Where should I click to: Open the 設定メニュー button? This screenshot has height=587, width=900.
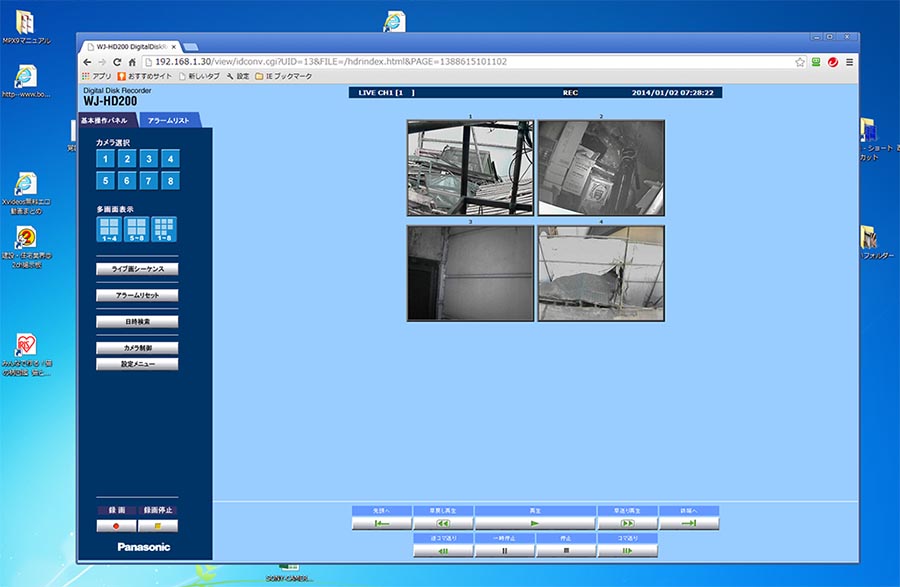(137, 364)
